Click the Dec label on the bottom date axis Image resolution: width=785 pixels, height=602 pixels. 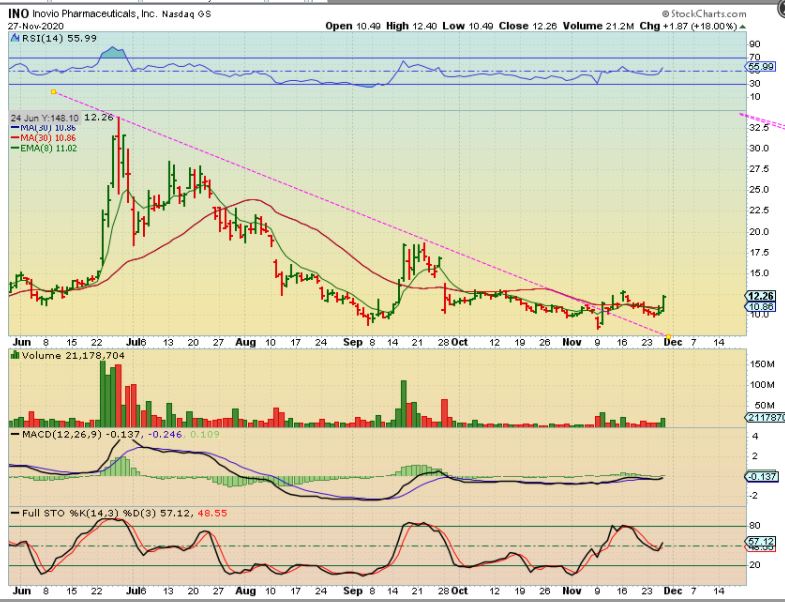pos(672,591)
